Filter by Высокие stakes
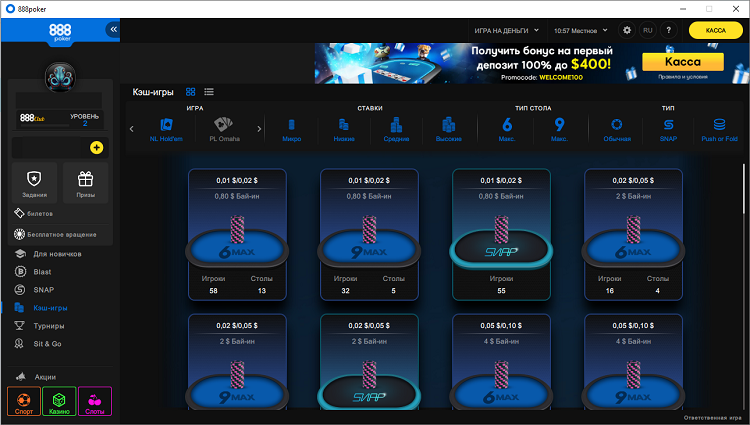The image size is (750, 425). click(x=449, y=129)
